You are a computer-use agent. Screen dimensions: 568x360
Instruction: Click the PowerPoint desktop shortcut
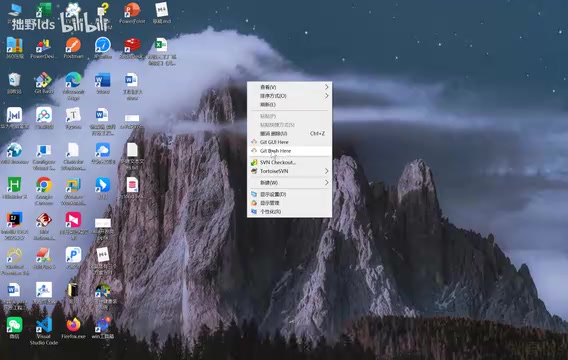(132, 13)
